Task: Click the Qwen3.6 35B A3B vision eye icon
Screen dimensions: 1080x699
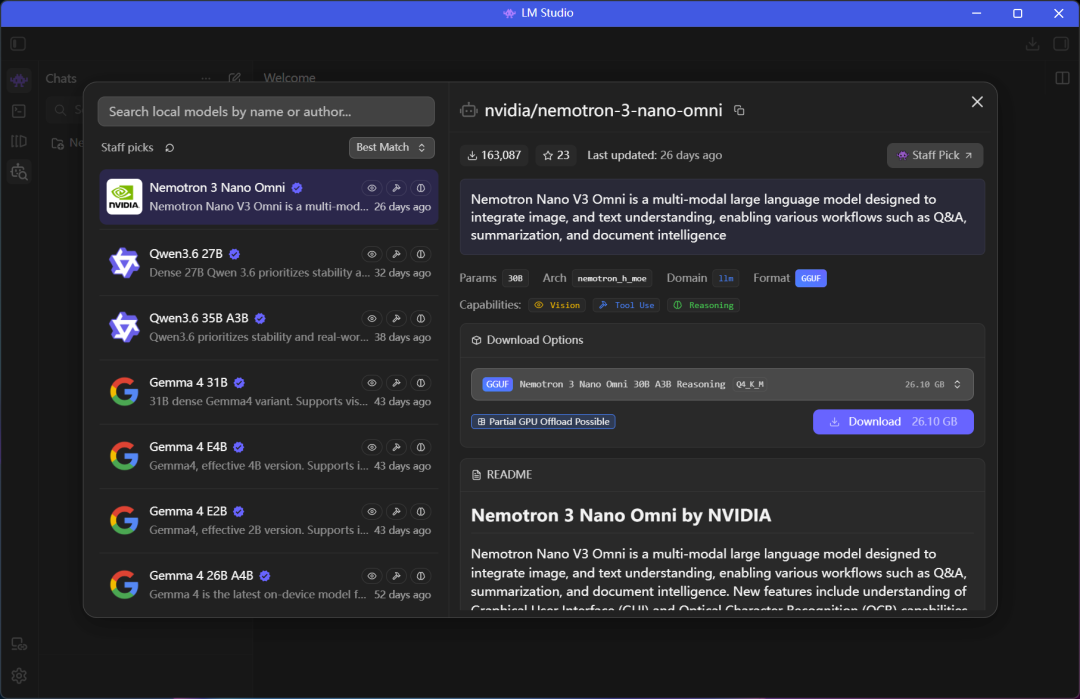Action: (x=371, y=318)
